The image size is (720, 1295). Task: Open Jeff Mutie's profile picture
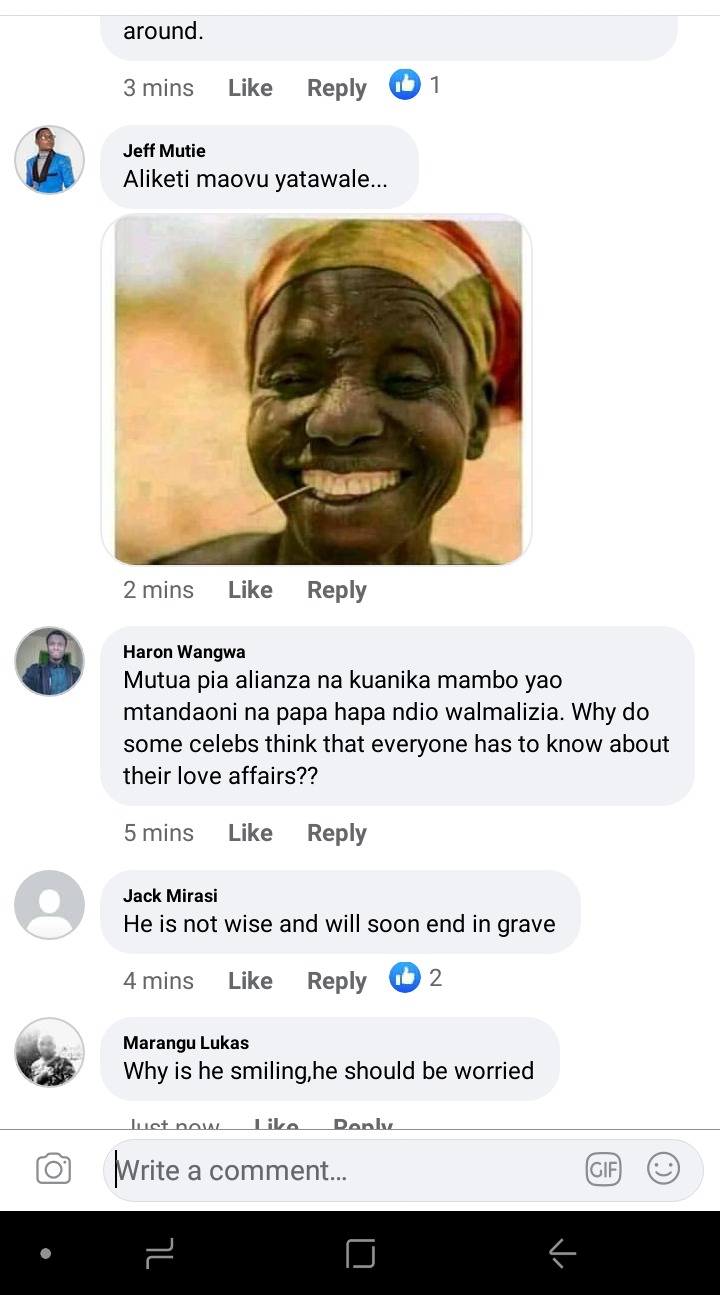coord(49,160)
